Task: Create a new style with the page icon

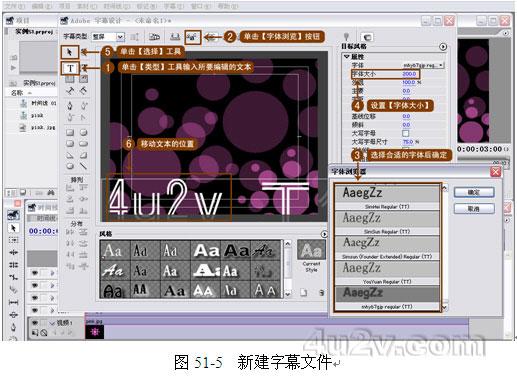Action: (x=303, y=293)
